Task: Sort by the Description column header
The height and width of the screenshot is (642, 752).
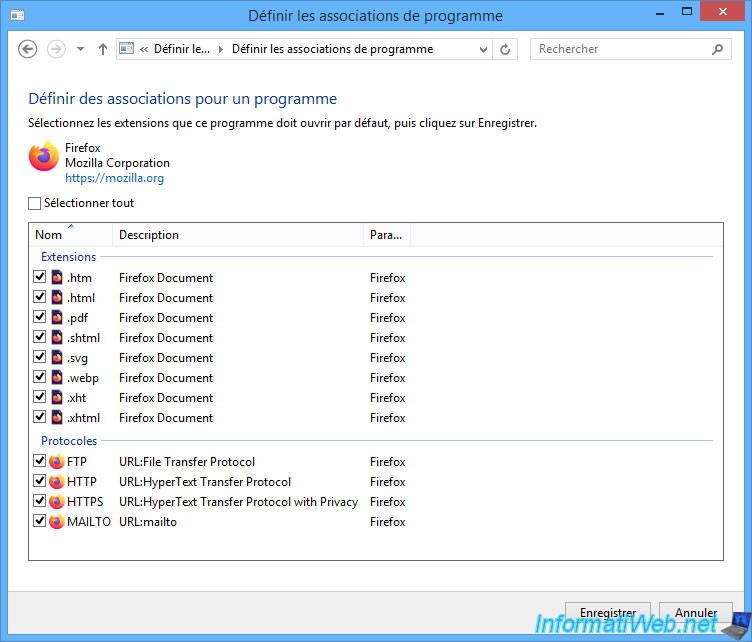Action: pos(238,235)
